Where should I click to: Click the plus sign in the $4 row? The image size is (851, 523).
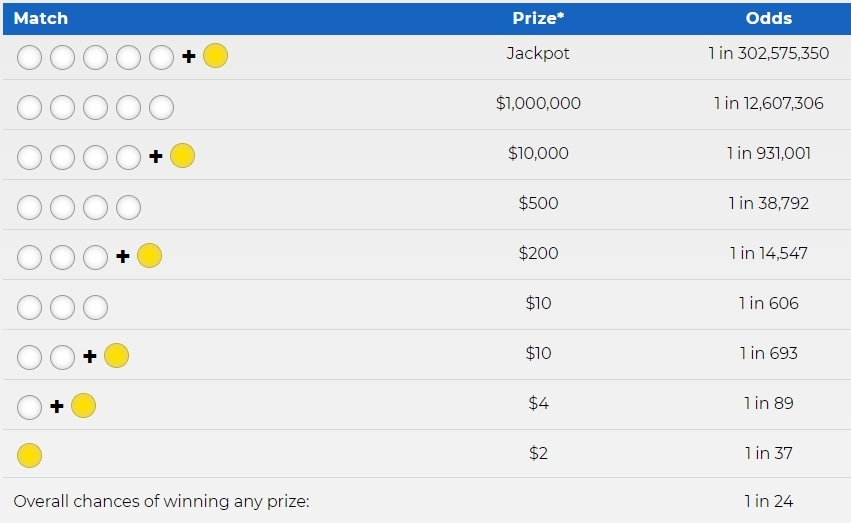click(x=57, y=406)
